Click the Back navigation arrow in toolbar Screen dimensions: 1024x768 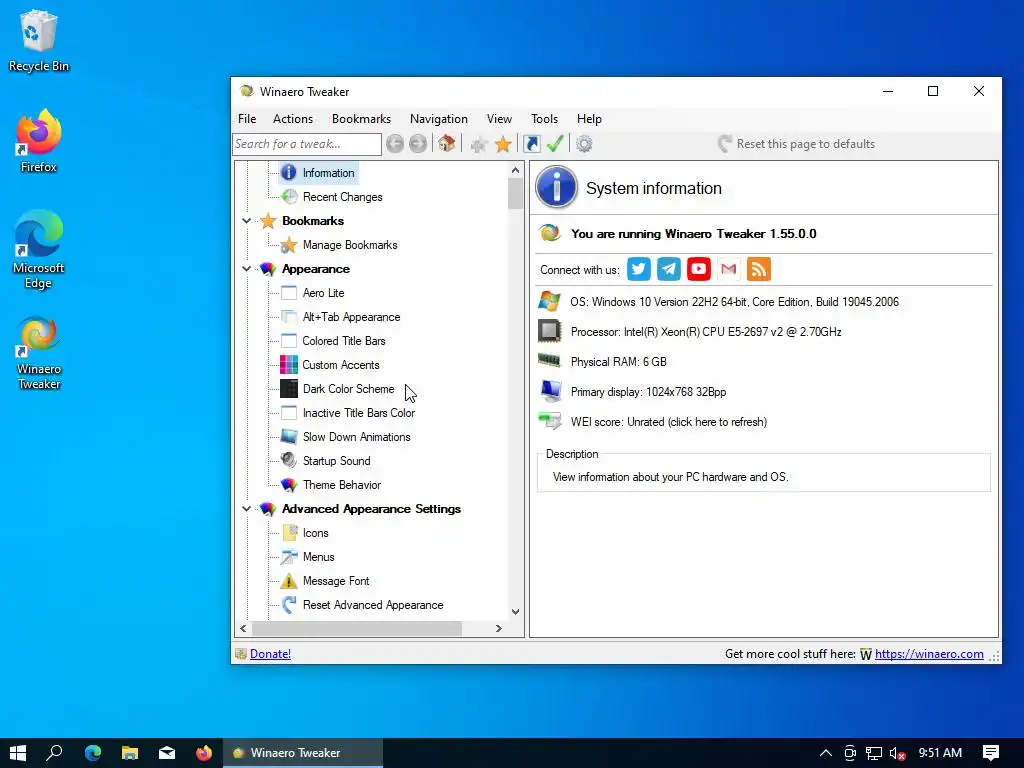point(394,144)
